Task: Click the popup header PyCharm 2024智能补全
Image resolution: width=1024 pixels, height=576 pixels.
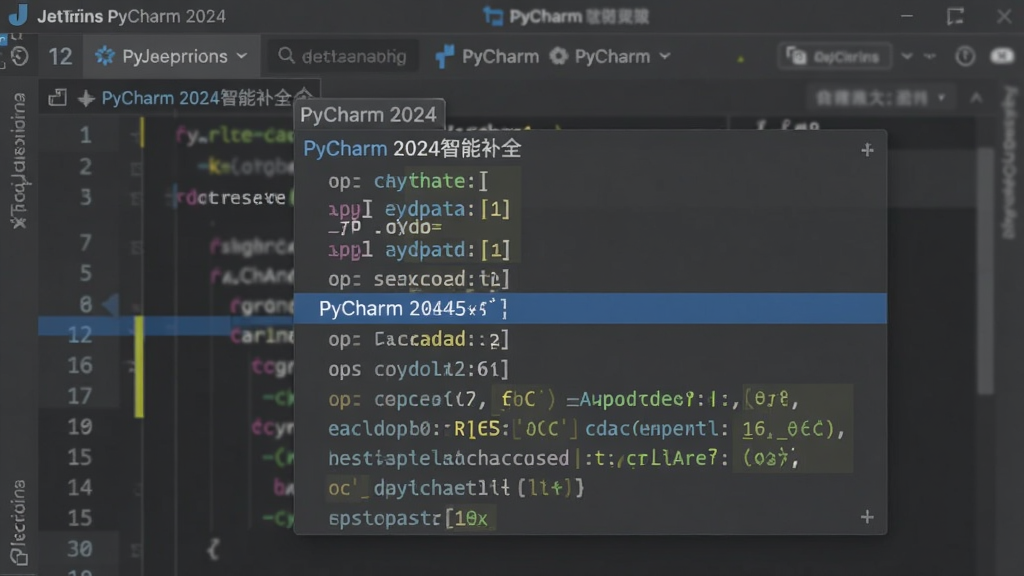Action: coord(413,149)
